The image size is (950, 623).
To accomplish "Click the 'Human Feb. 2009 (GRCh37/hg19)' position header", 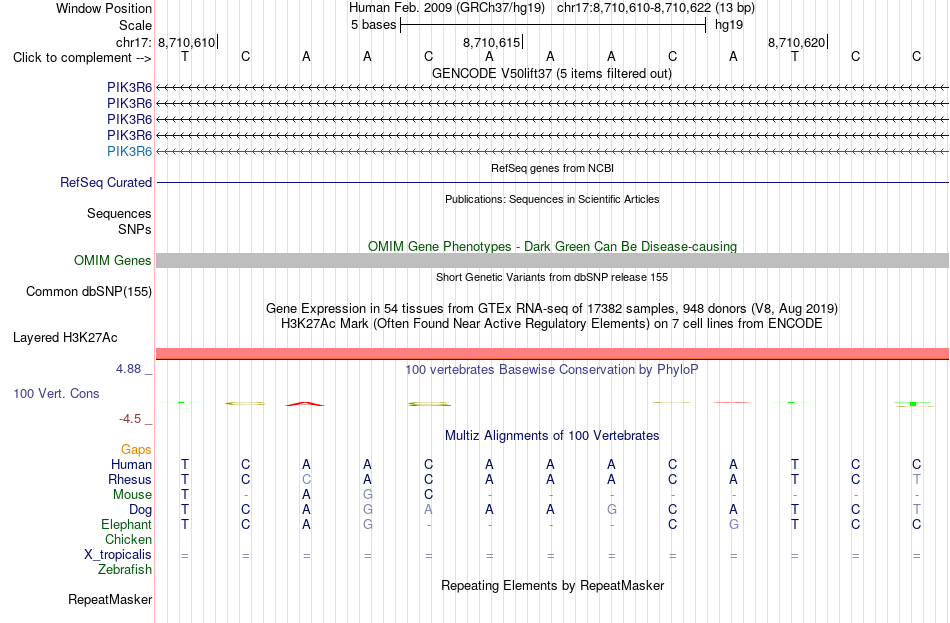I will coord(447,8).
